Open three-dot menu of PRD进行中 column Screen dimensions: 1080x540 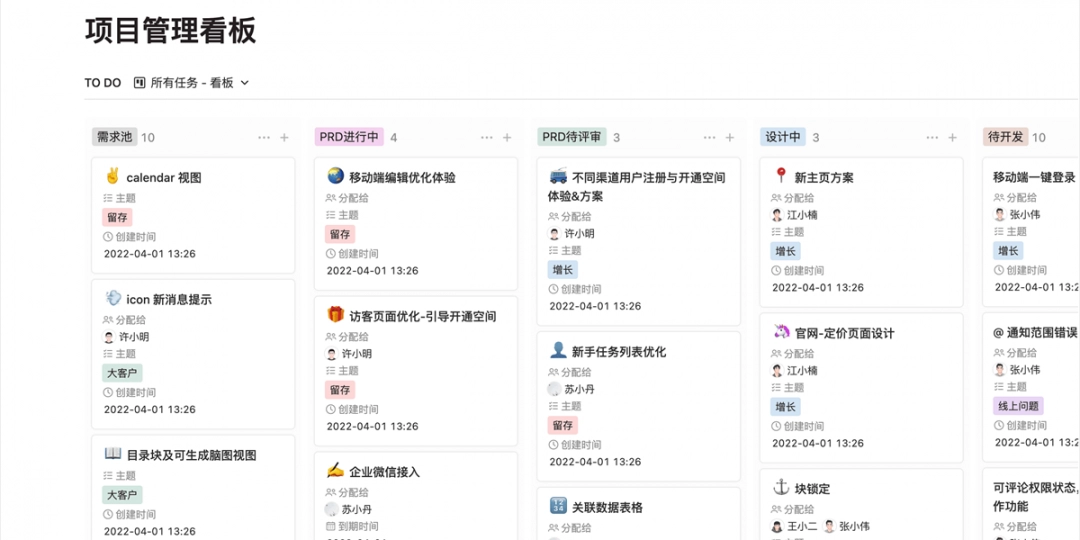click(x=487, y=138)
